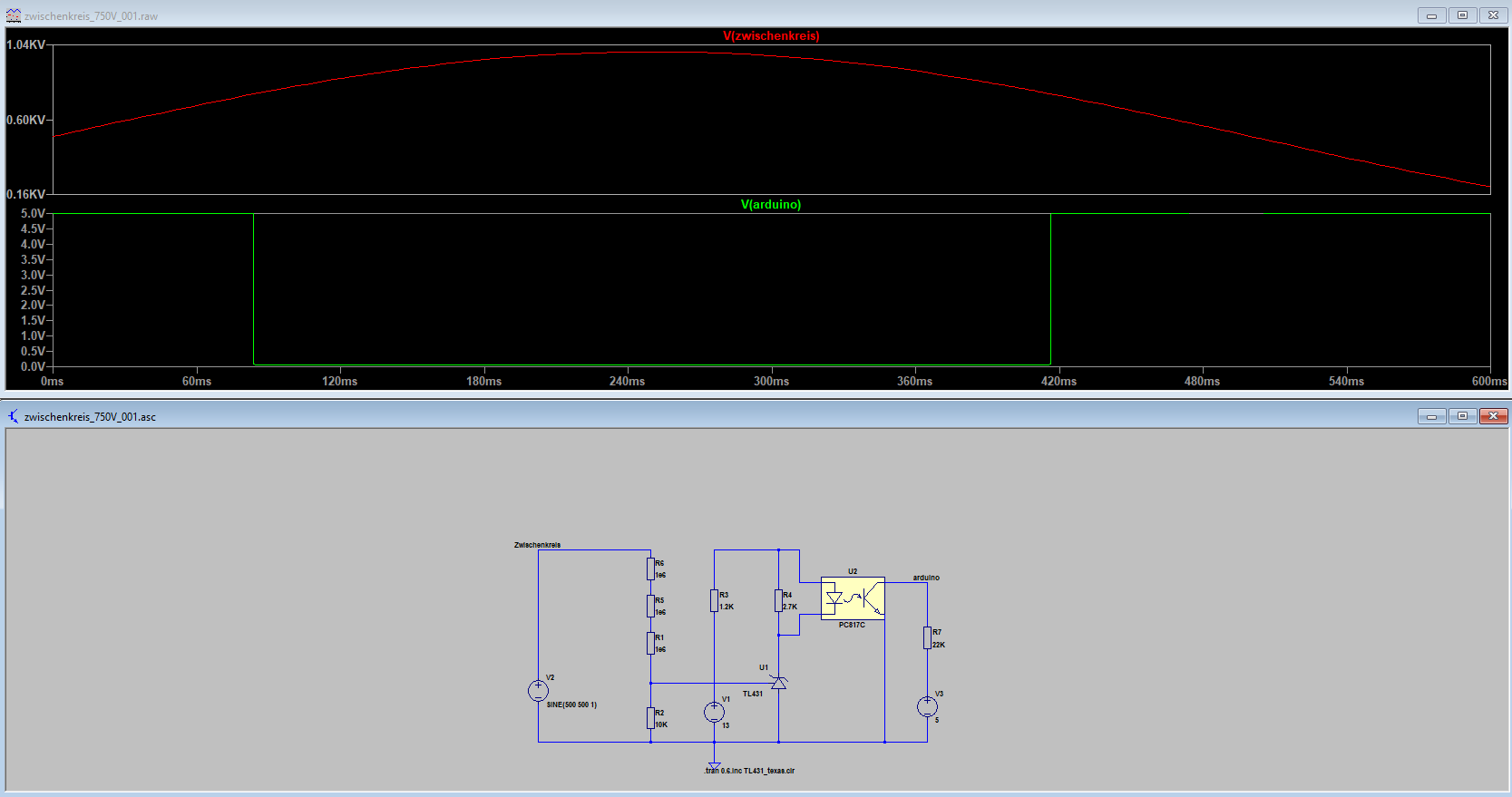The height and width of the screenshot is (797, 1512).
Task: Select the TL431 shunt regulator U1 symbol
Action: coord(778,682)
